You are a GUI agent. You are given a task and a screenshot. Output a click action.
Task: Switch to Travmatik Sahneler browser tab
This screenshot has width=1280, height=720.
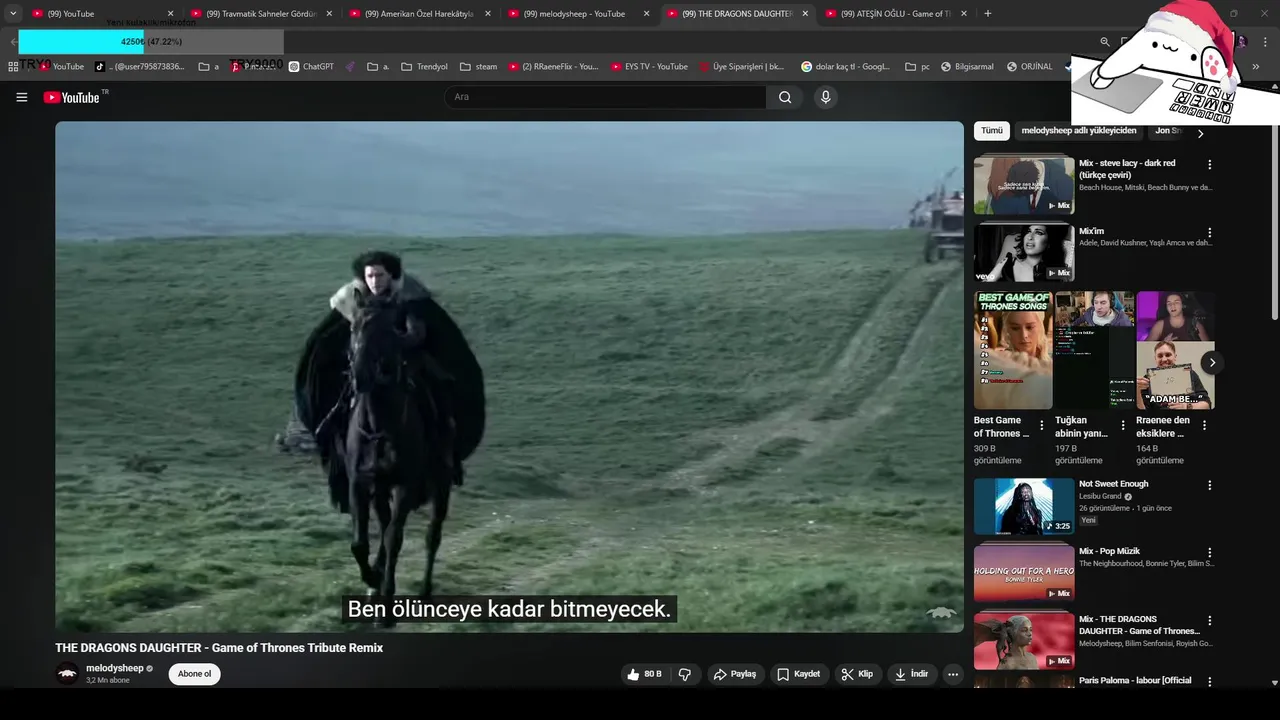261,14
